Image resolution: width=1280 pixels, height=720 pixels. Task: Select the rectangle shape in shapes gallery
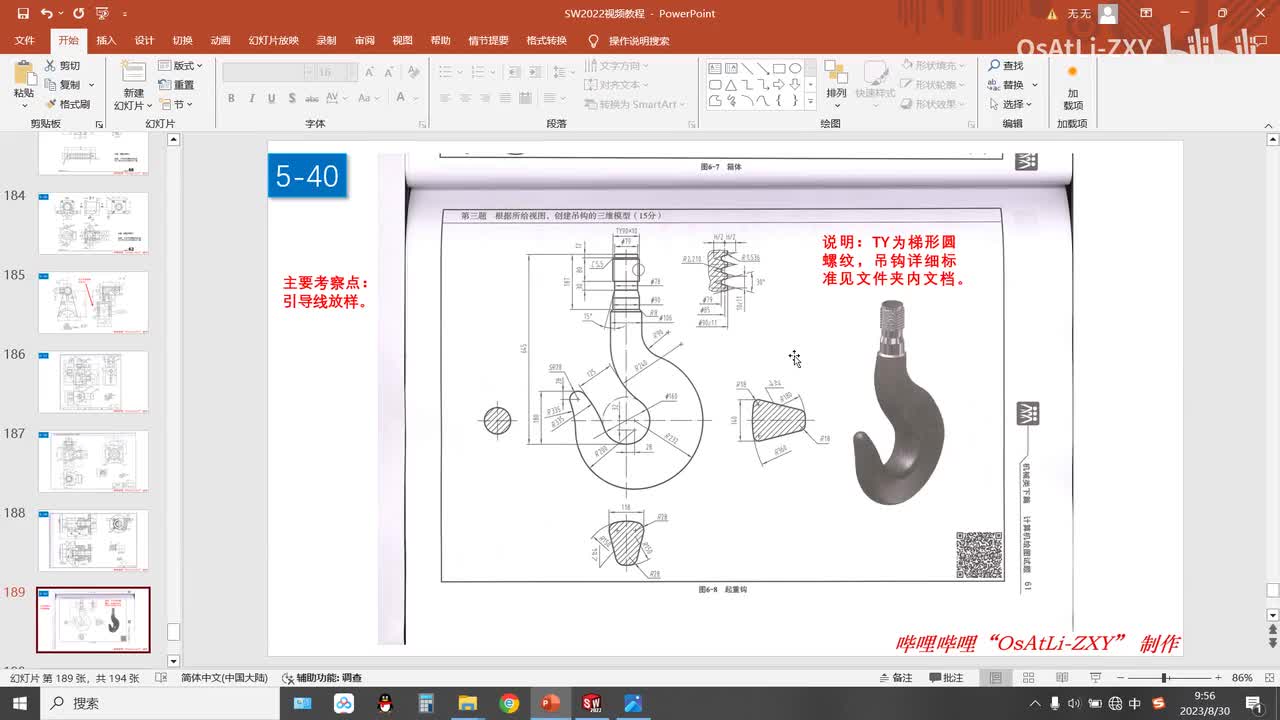tap(779, 69)
